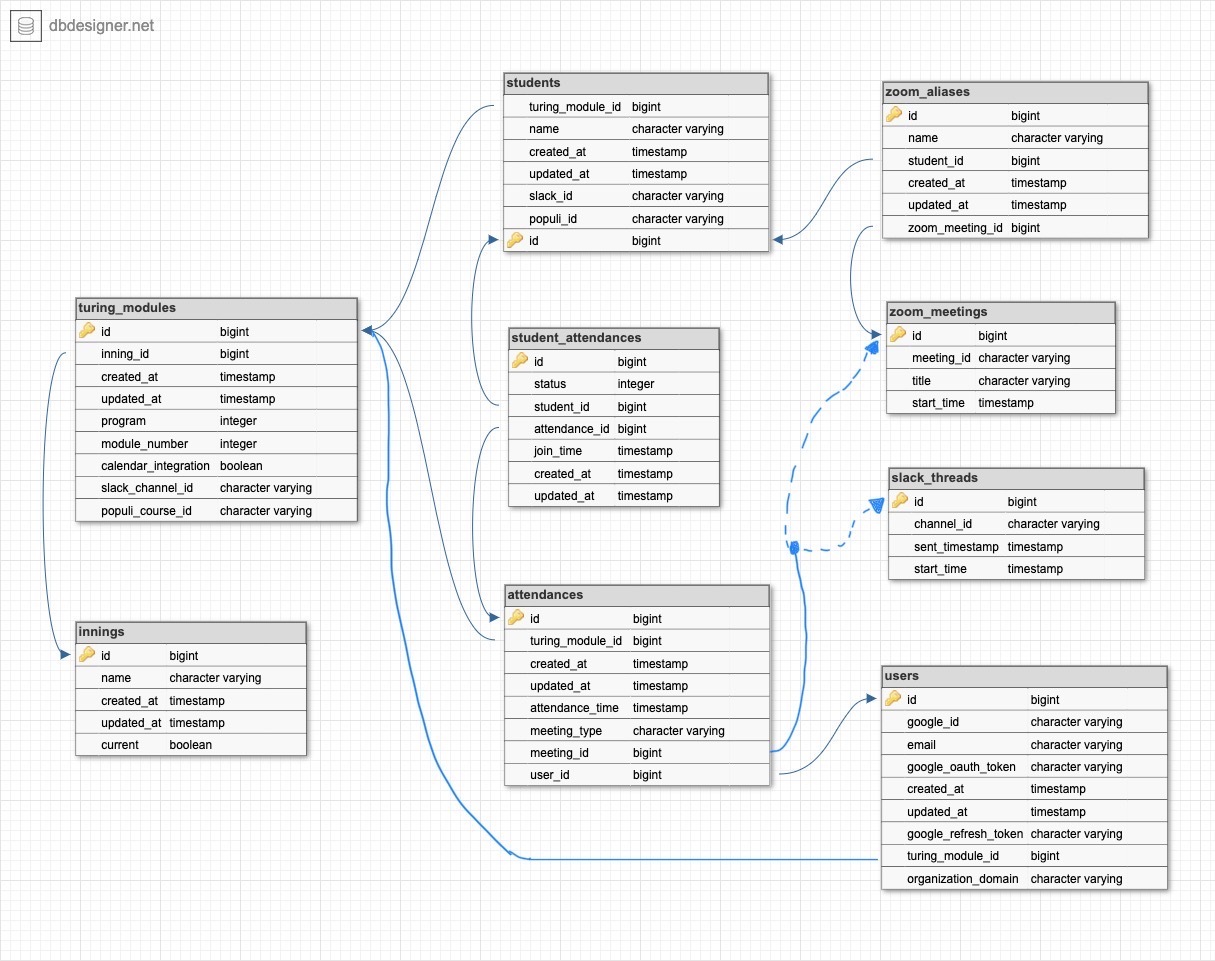Click the key icon in attendances id row
1215x961 pixels.
pyautogui.click(x=516, y=618)
